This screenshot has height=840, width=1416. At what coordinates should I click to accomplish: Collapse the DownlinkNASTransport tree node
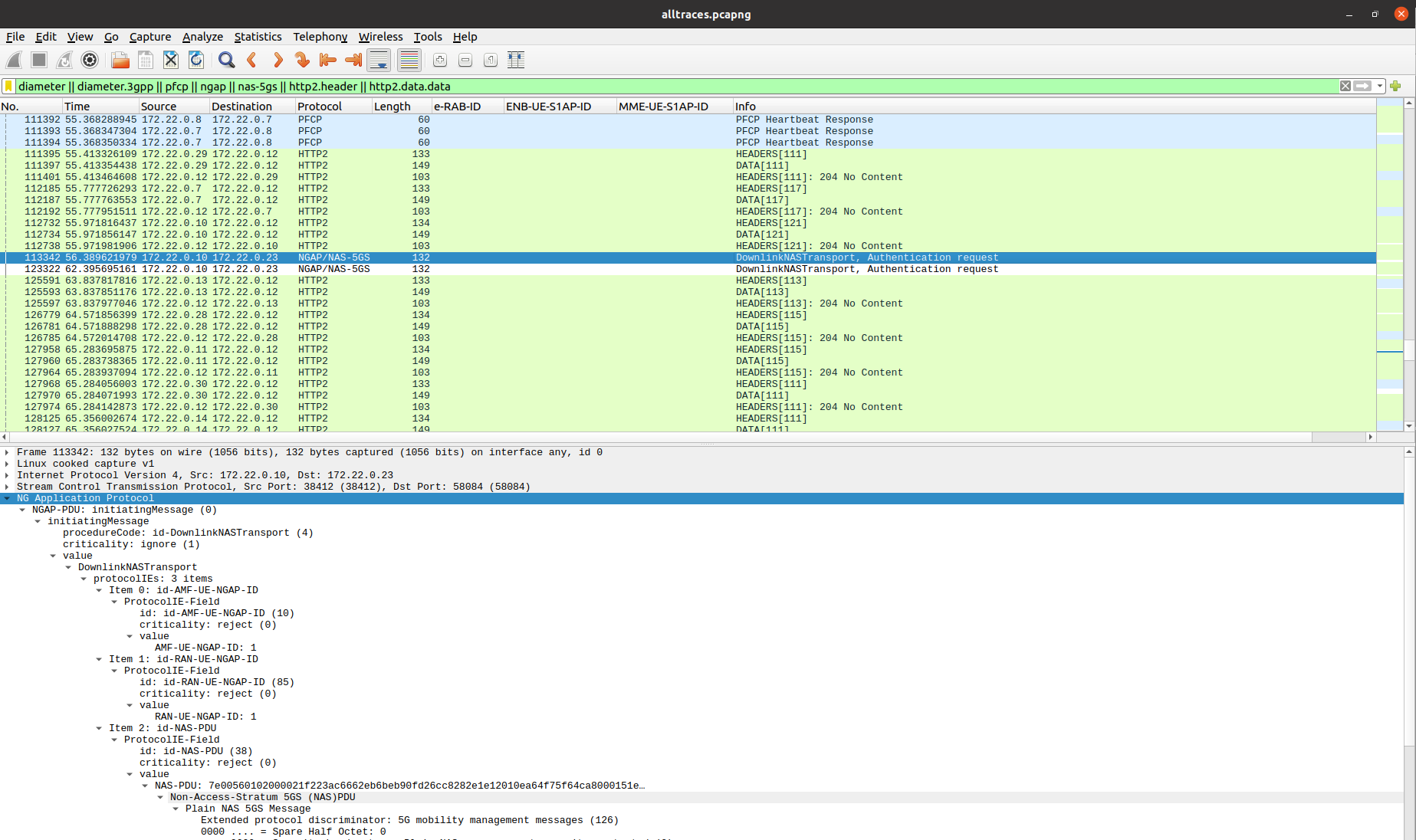point(69,567)
